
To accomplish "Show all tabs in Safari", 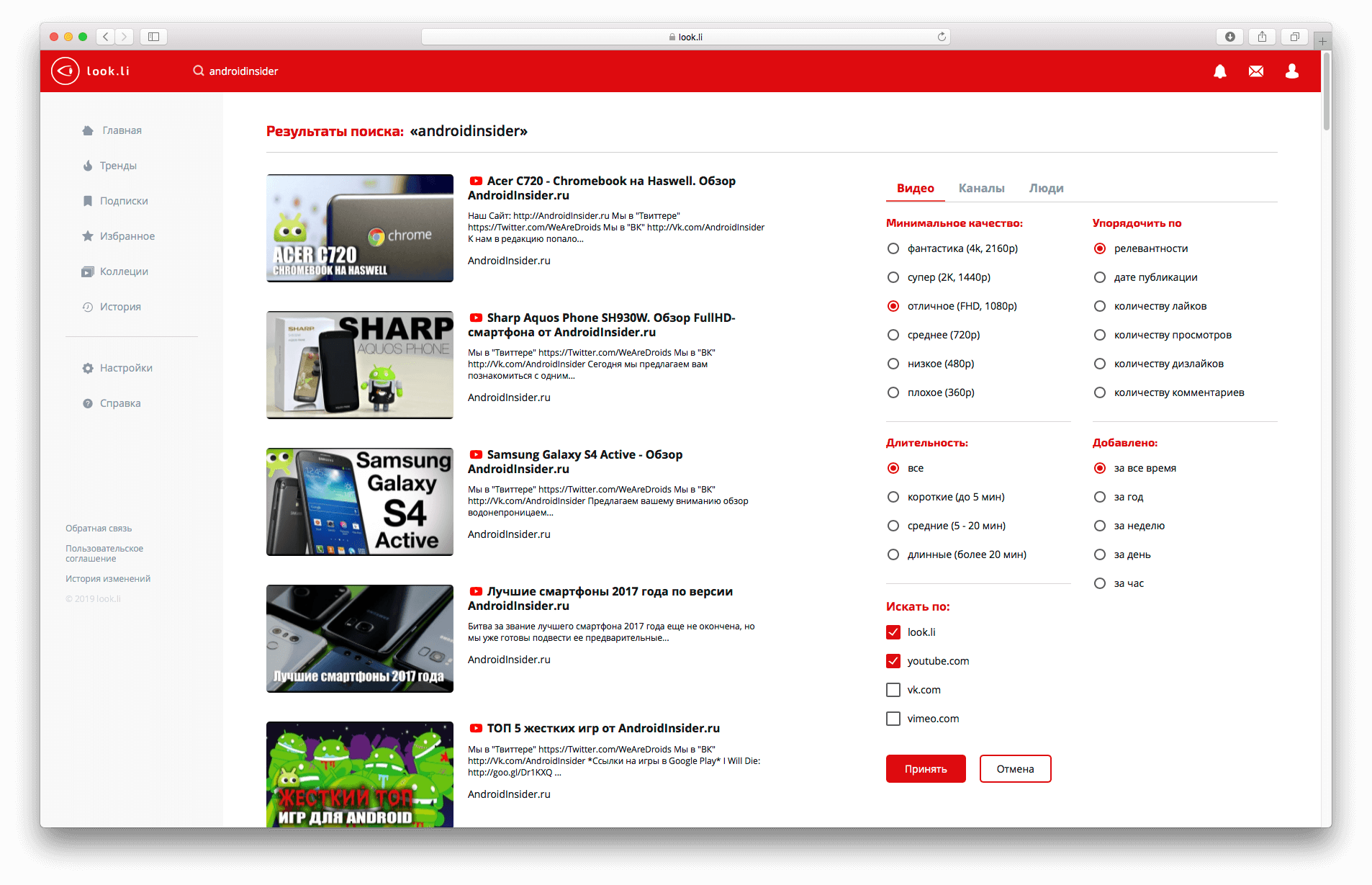I will click(x=1294, y=37).
